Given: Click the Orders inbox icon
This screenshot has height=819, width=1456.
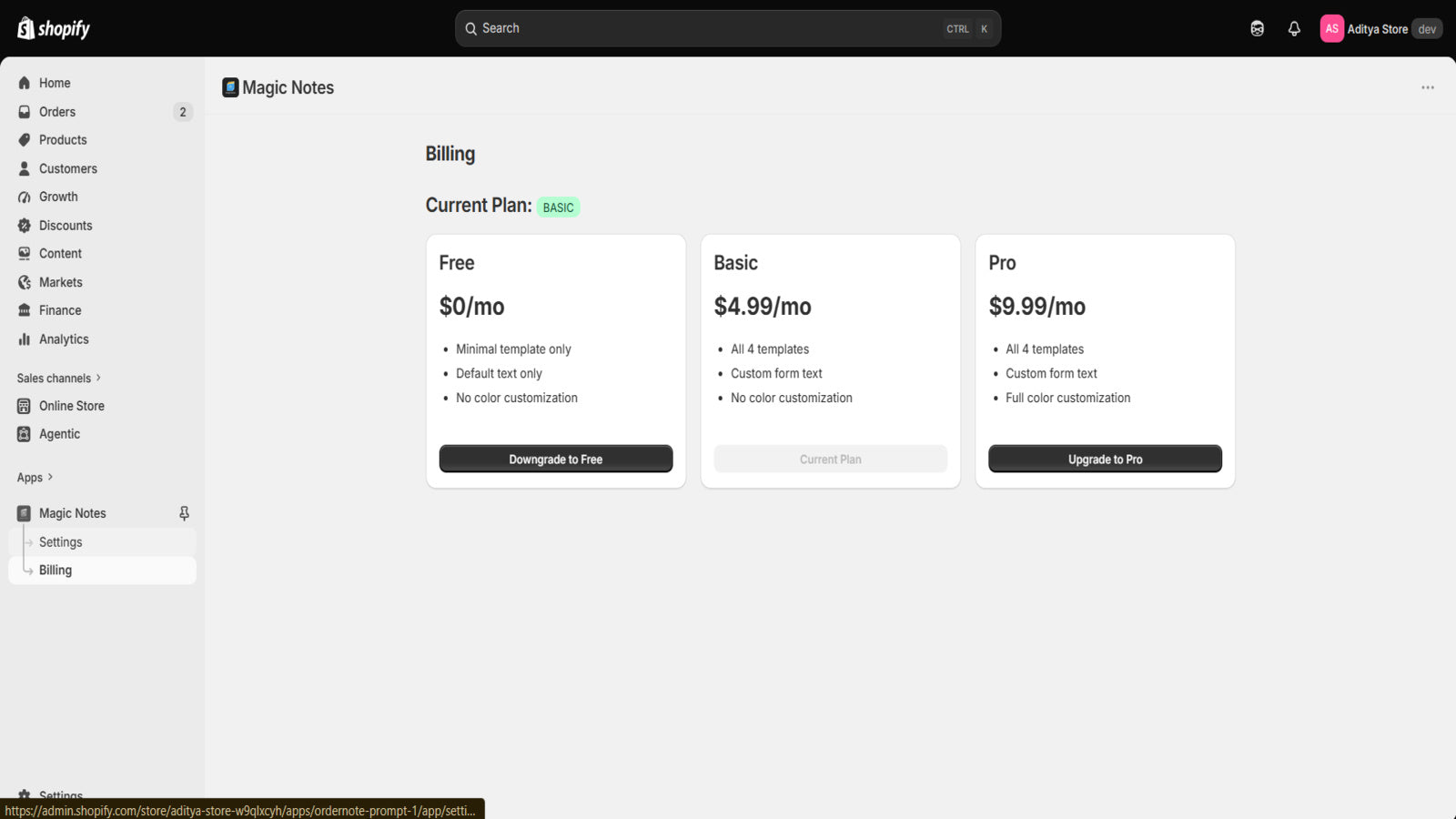Looking at the screenshot, I should click(25, 112).
